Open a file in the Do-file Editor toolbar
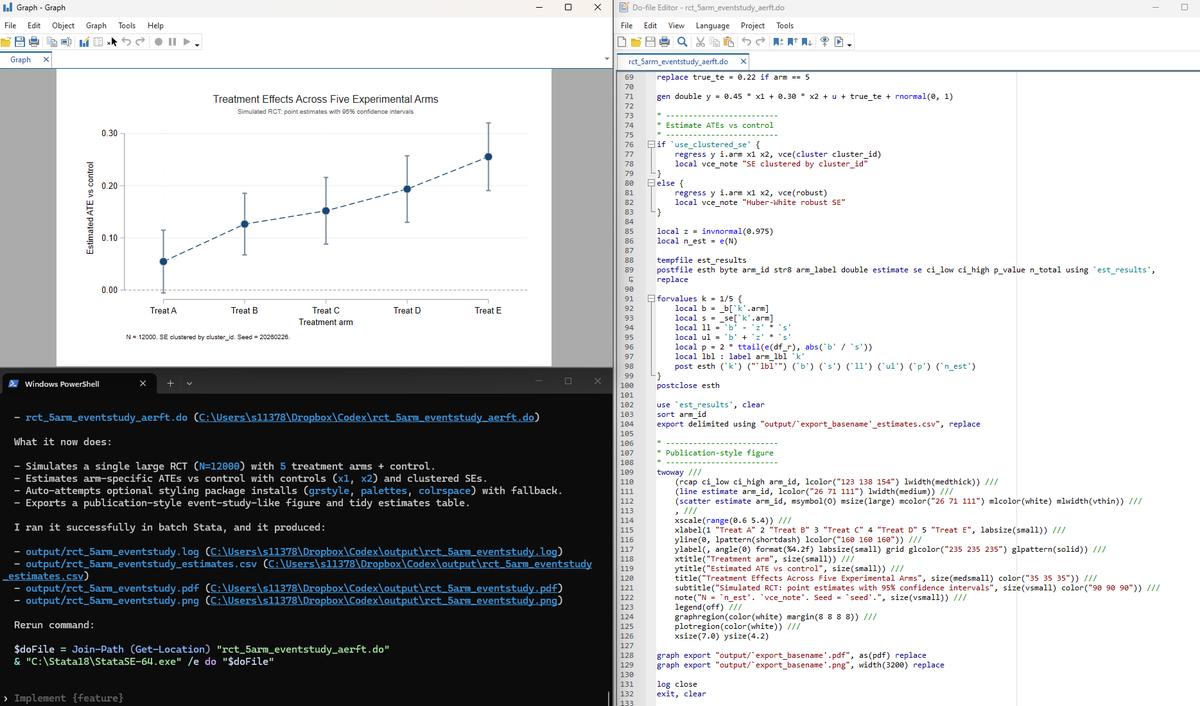Screen dimensions: 1200x706 tap(636, 42)
